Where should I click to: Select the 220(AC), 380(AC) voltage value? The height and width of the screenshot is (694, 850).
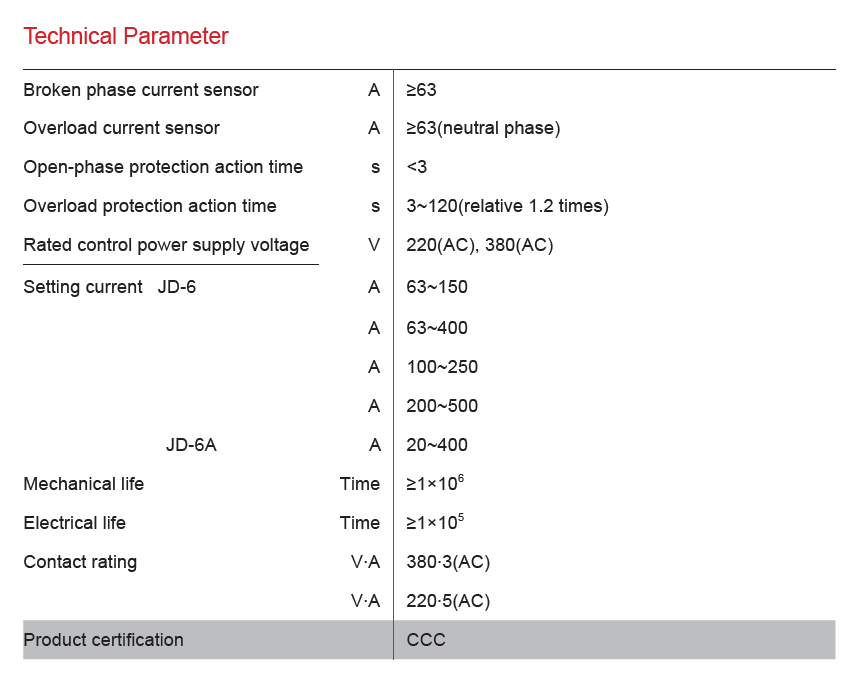479,245
